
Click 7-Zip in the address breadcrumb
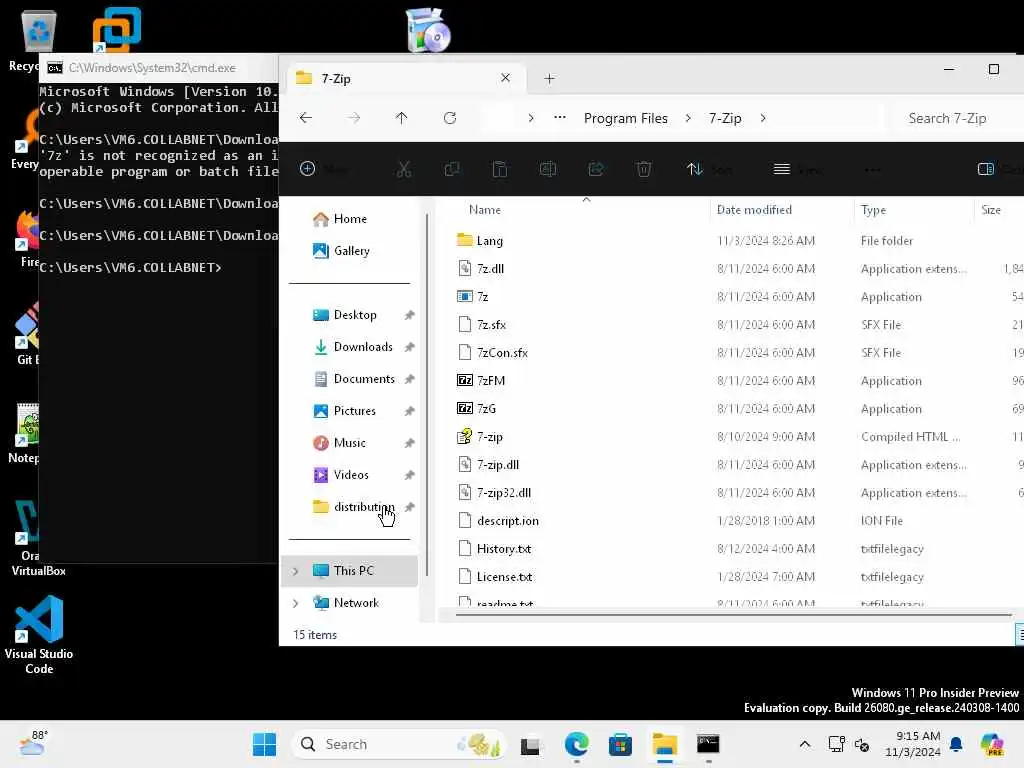(725, 118)
